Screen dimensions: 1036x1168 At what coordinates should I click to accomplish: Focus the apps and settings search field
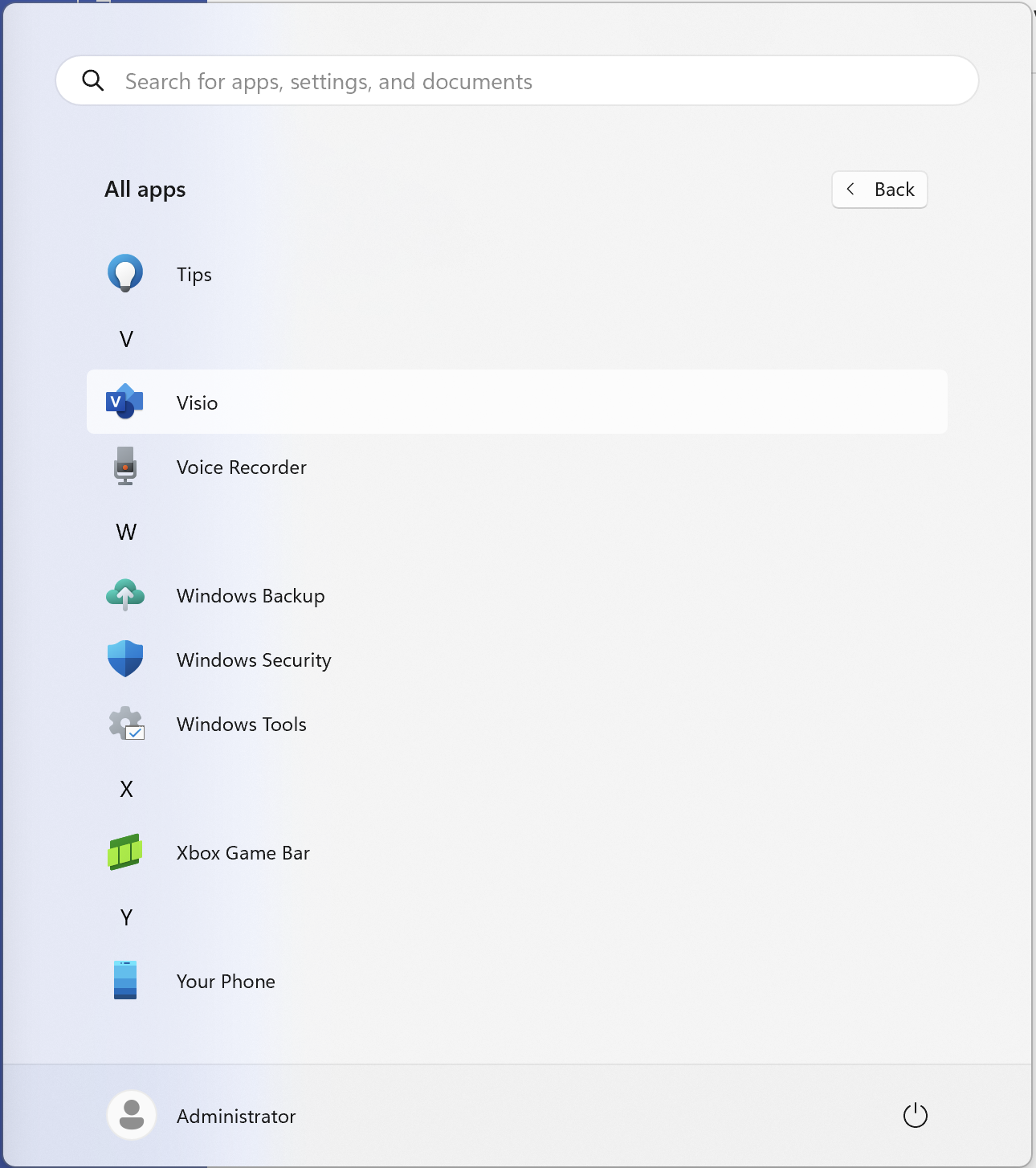[x=517, y=80]
